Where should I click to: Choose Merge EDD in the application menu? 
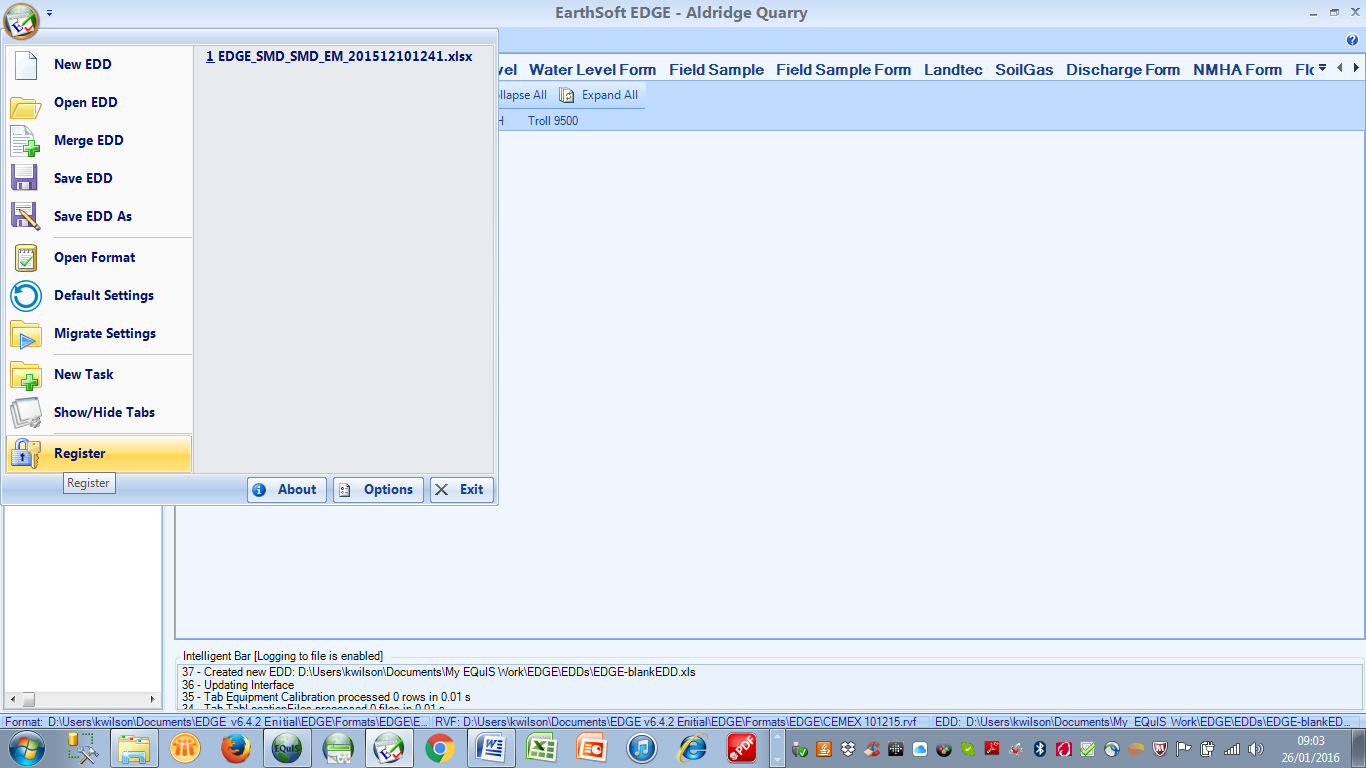[99, 140]
